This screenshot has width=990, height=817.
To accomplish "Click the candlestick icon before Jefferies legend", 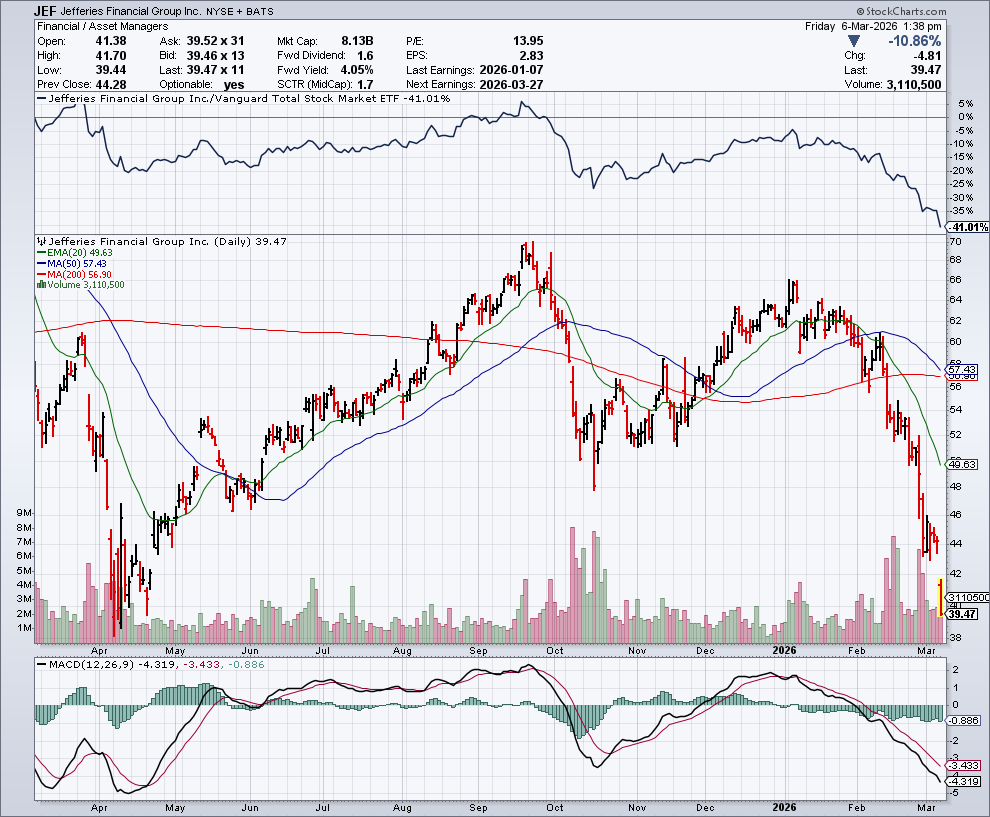I will pyautogui.click(x=40, y=241).
